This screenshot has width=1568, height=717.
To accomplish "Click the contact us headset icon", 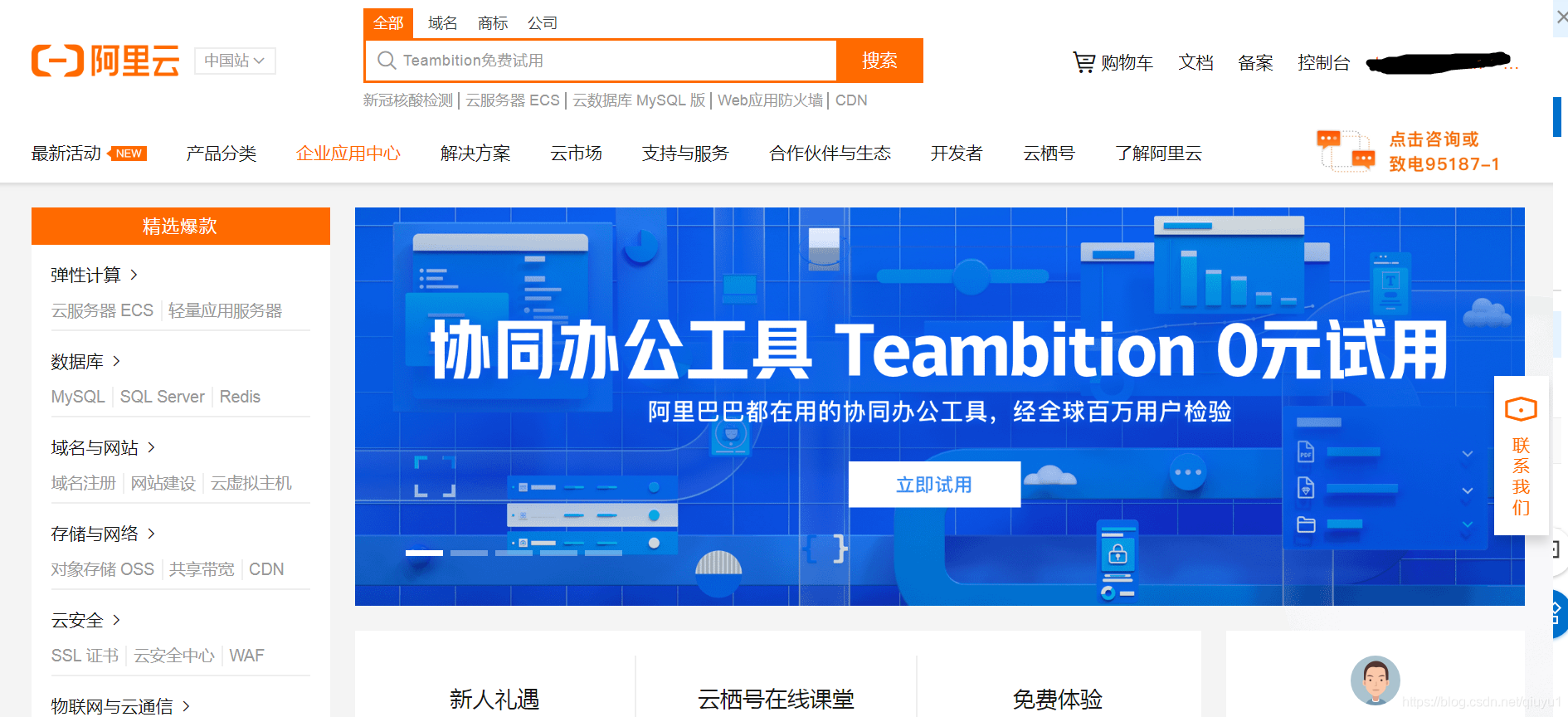I will [x=1521, y=409].
